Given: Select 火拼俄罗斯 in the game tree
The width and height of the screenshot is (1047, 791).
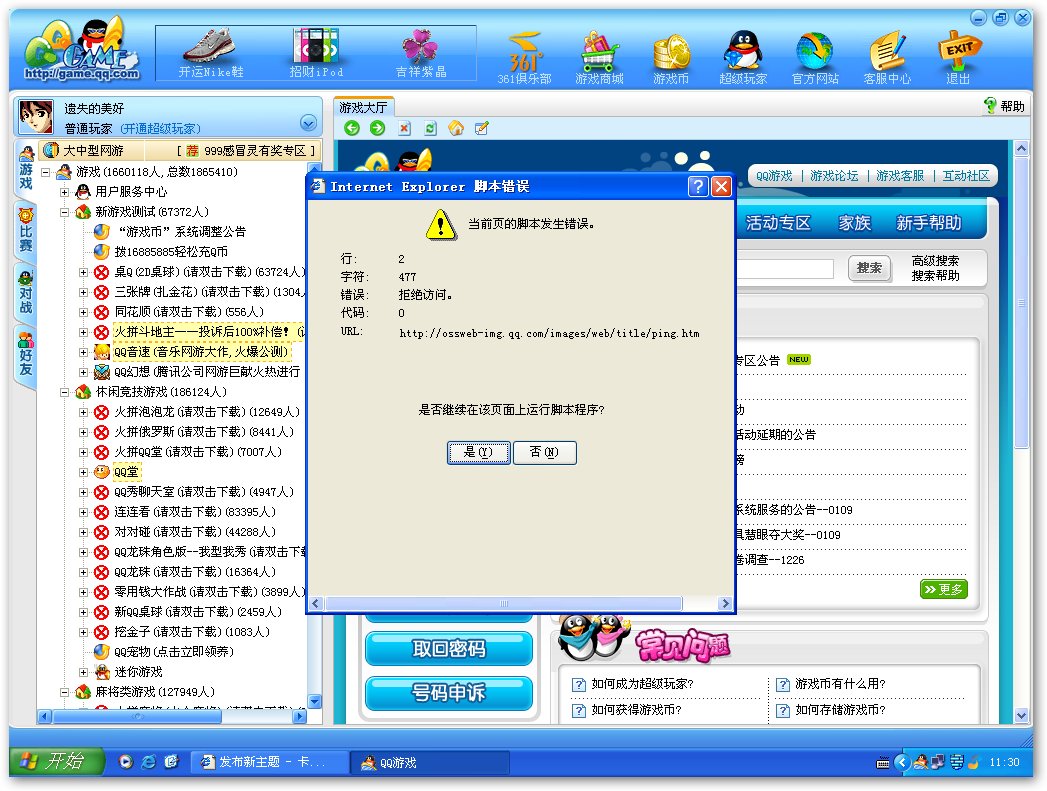Looking at the screenshot, I should [x=204, y=432].
